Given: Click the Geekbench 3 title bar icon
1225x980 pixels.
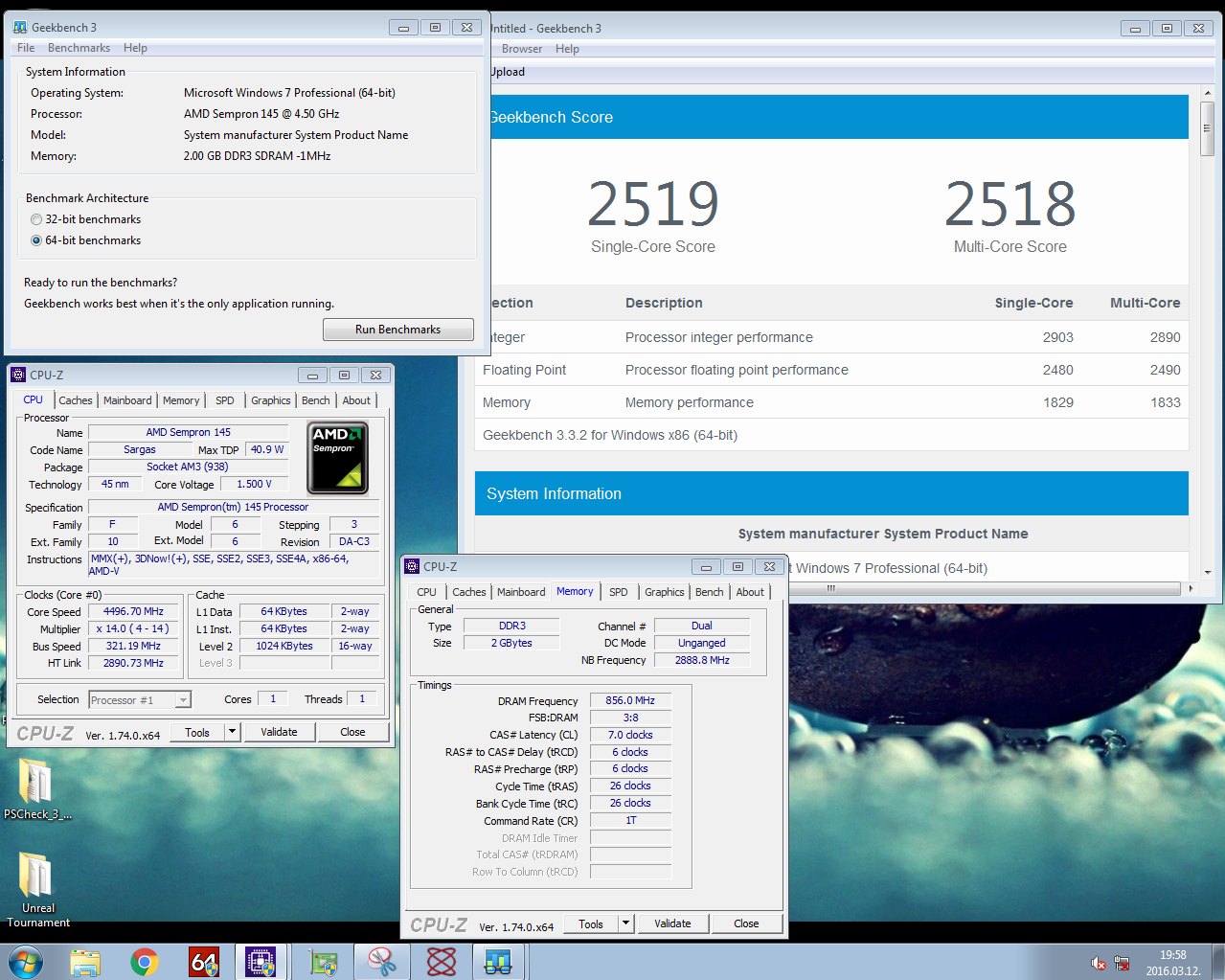Looking at the screenshot, I should [20, 28].
